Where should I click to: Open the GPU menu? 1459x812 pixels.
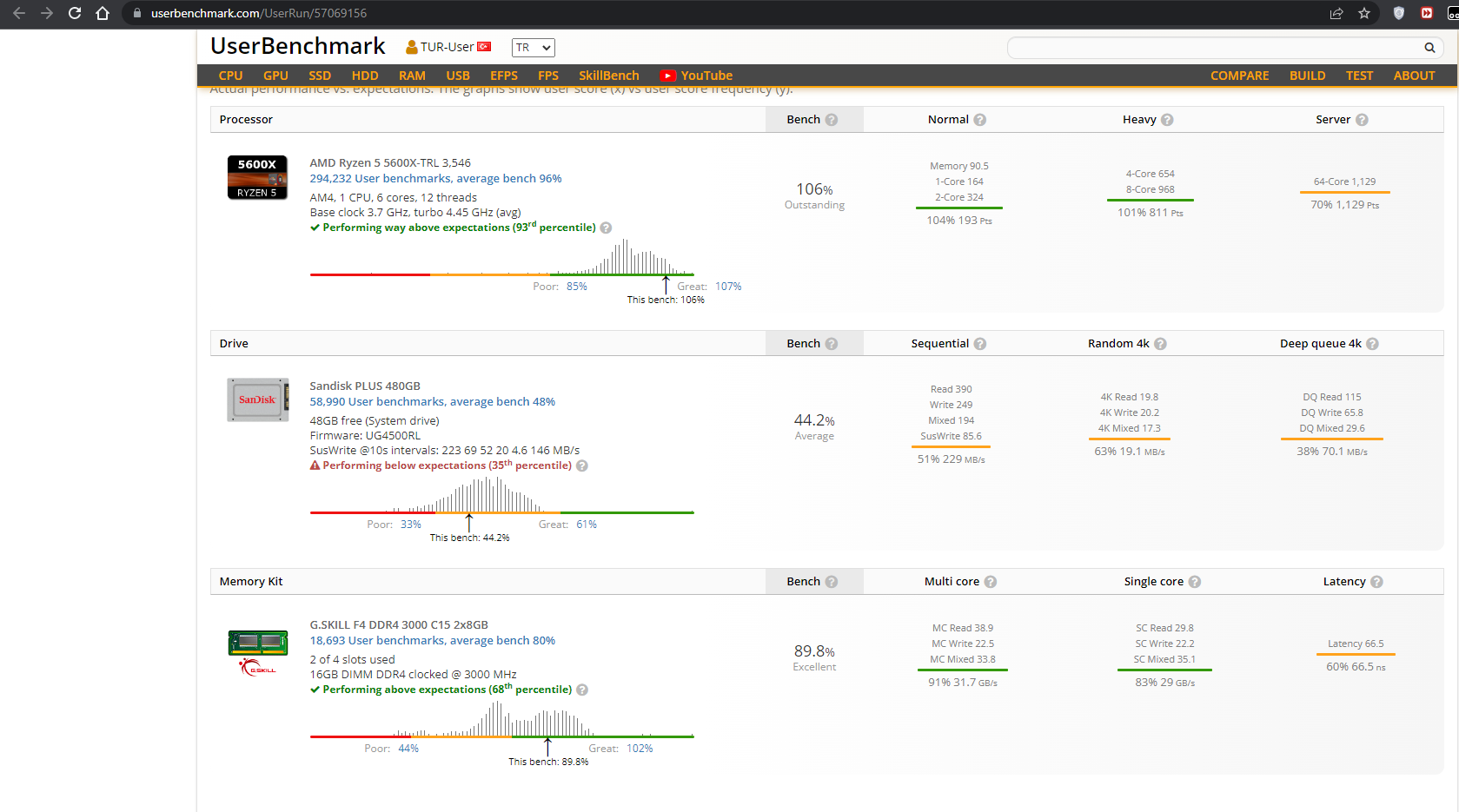click(275, 76)
